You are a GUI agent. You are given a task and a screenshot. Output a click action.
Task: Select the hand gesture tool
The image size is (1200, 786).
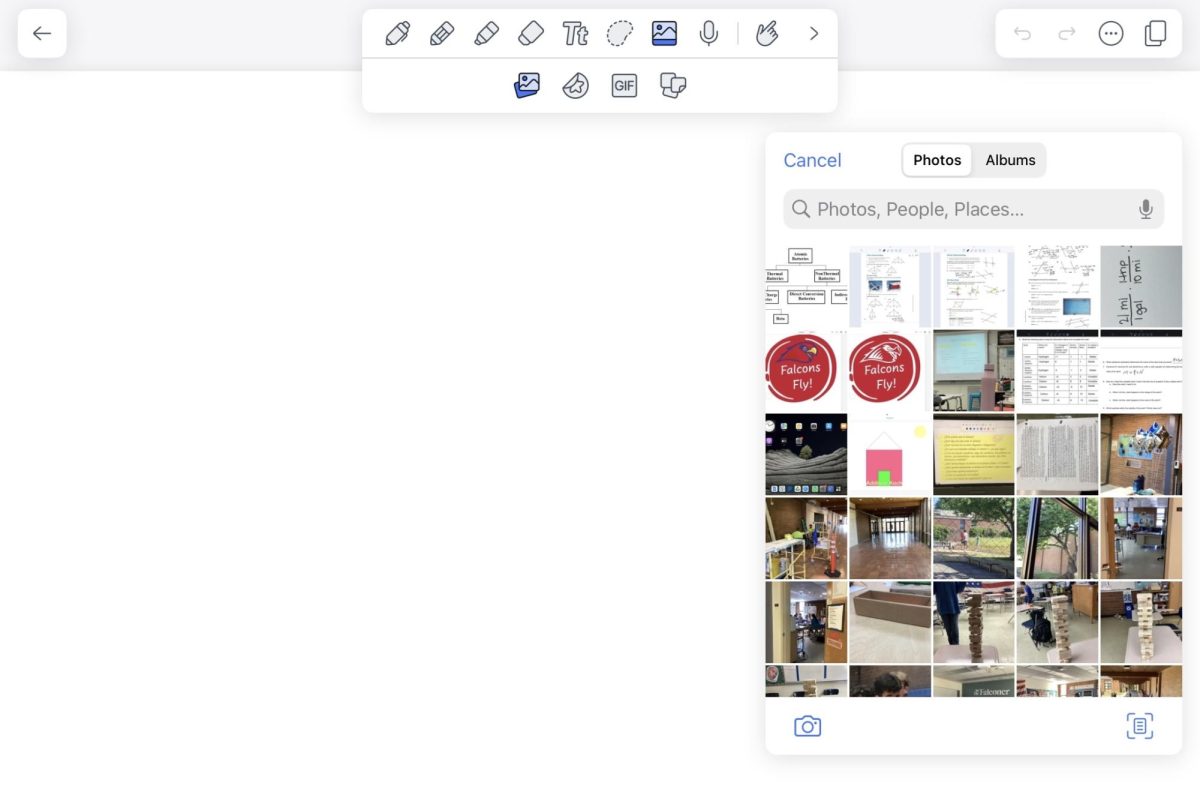[x=767, y=34]
